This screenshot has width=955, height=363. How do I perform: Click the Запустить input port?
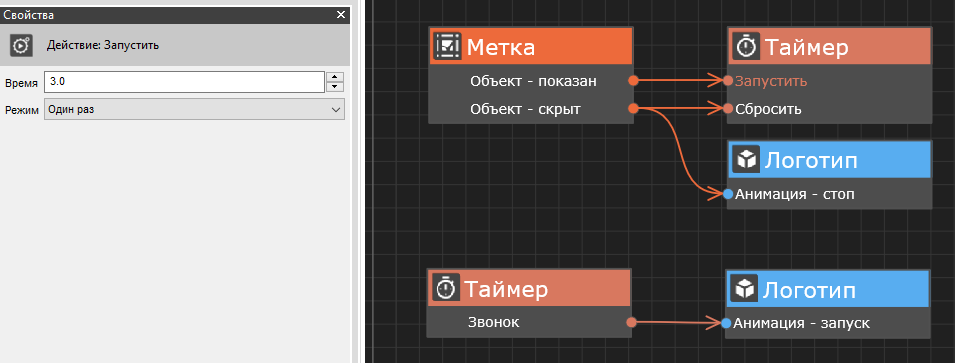(728, 80)
